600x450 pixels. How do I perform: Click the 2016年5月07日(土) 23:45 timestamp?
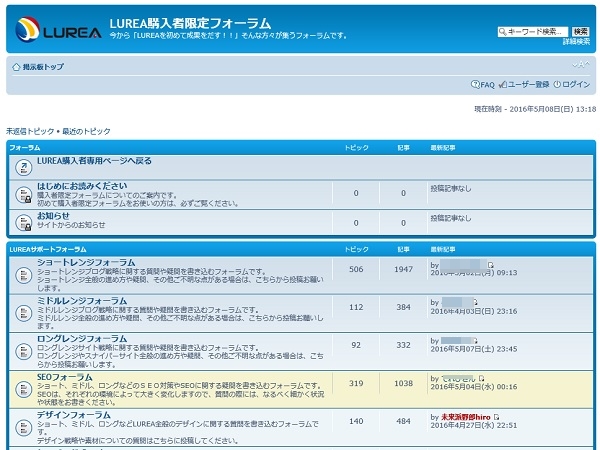(474, 349)
